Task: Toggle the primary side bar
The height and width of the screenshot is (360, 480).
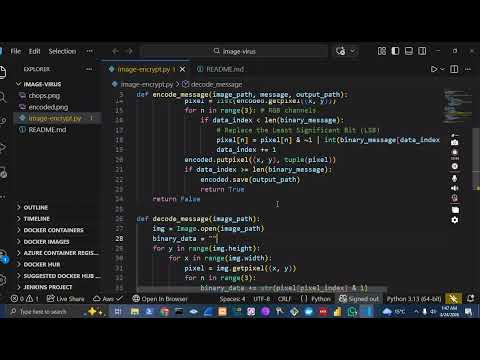Action: [395, 51]
